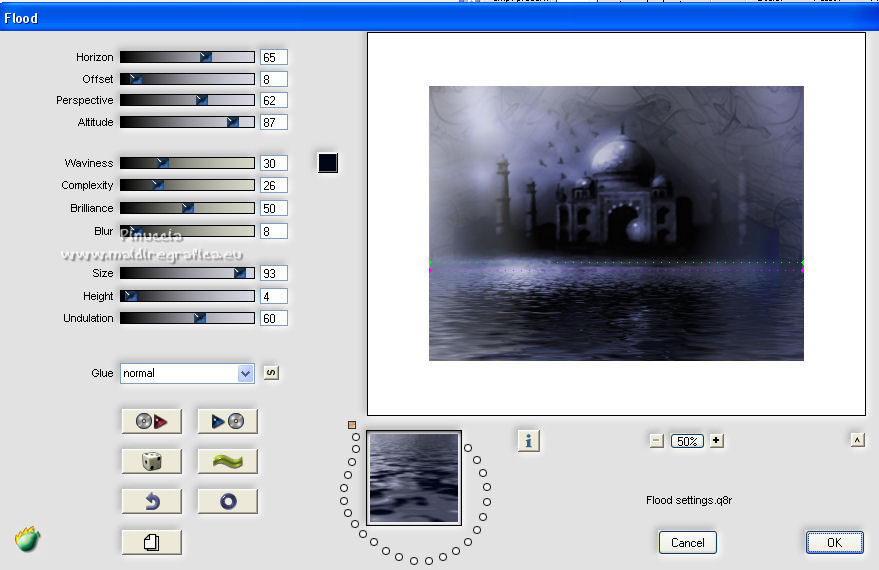Click the Brilliance slider handle

pos(188,208)
